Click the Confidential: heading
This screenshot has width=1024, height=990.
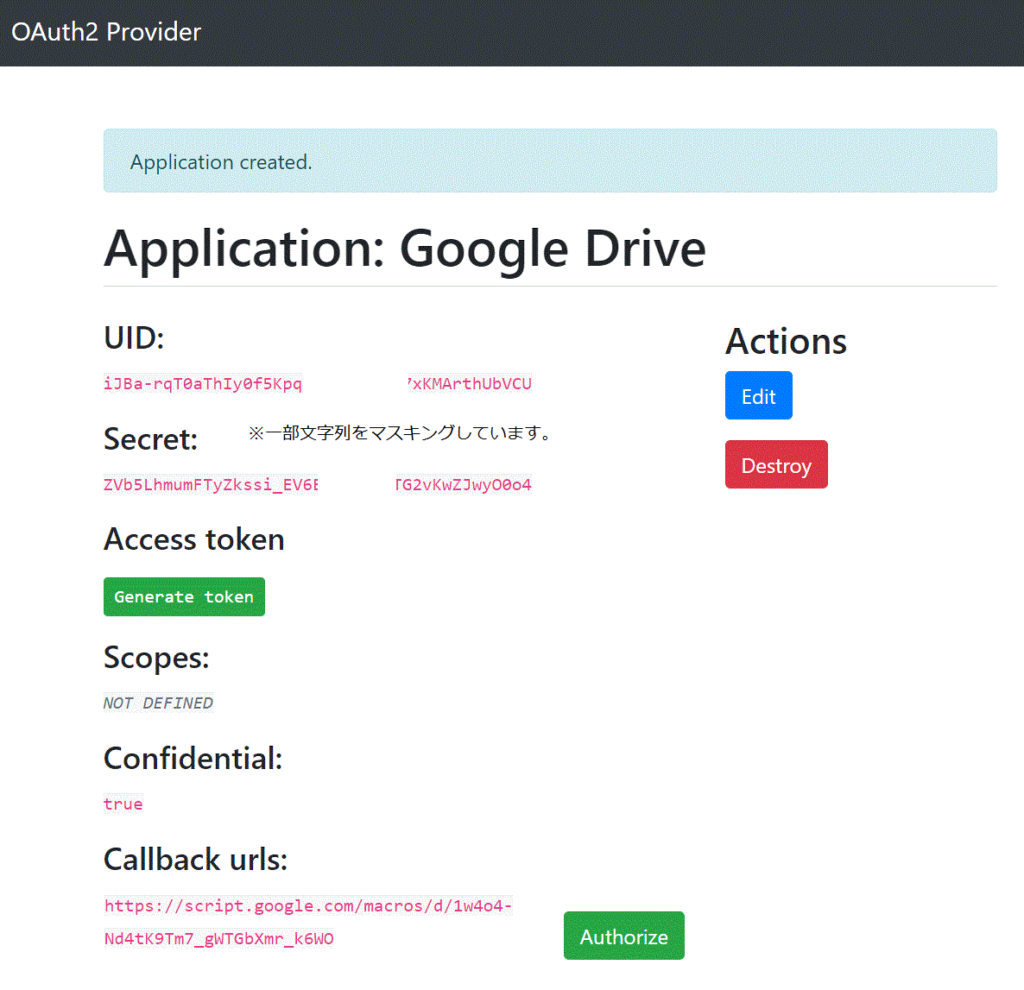click(x=193, y=758)
